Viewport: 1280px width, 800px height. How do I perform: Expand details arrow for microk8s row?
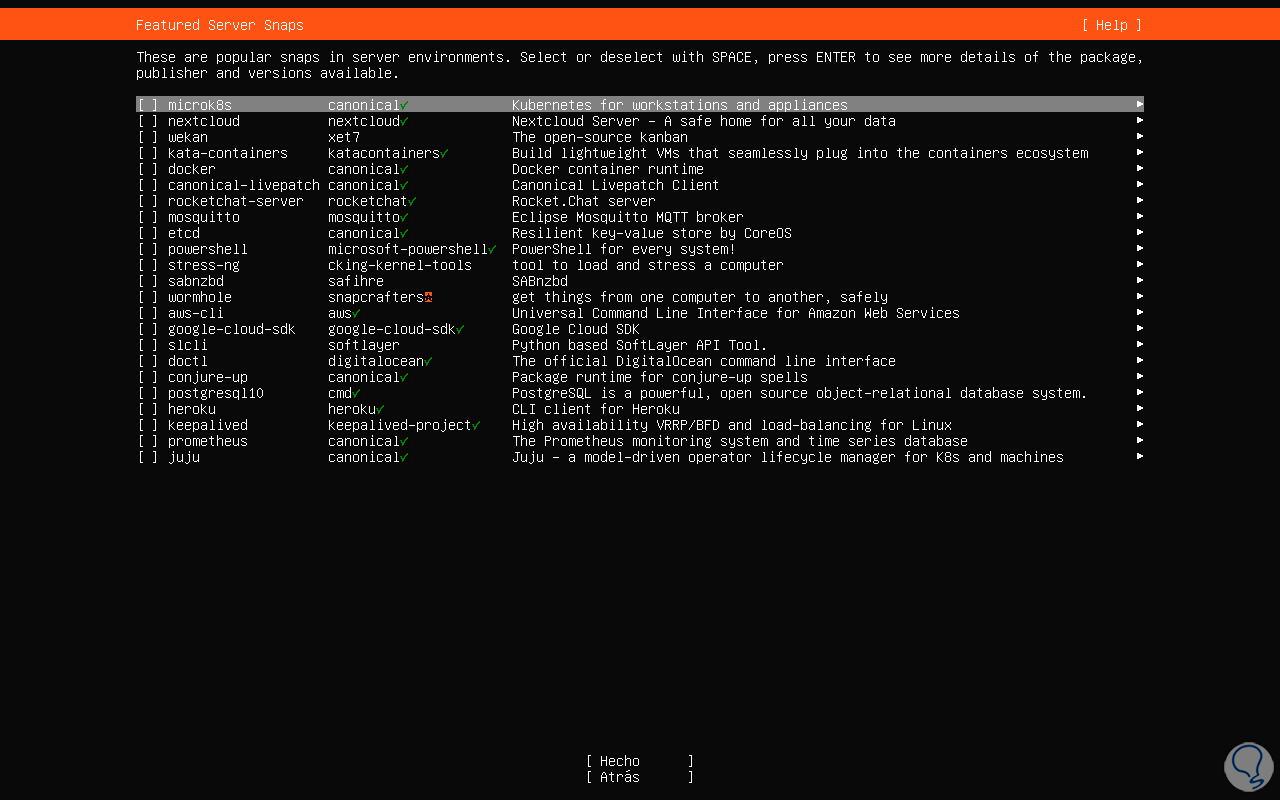click(x=1140, y=104)
